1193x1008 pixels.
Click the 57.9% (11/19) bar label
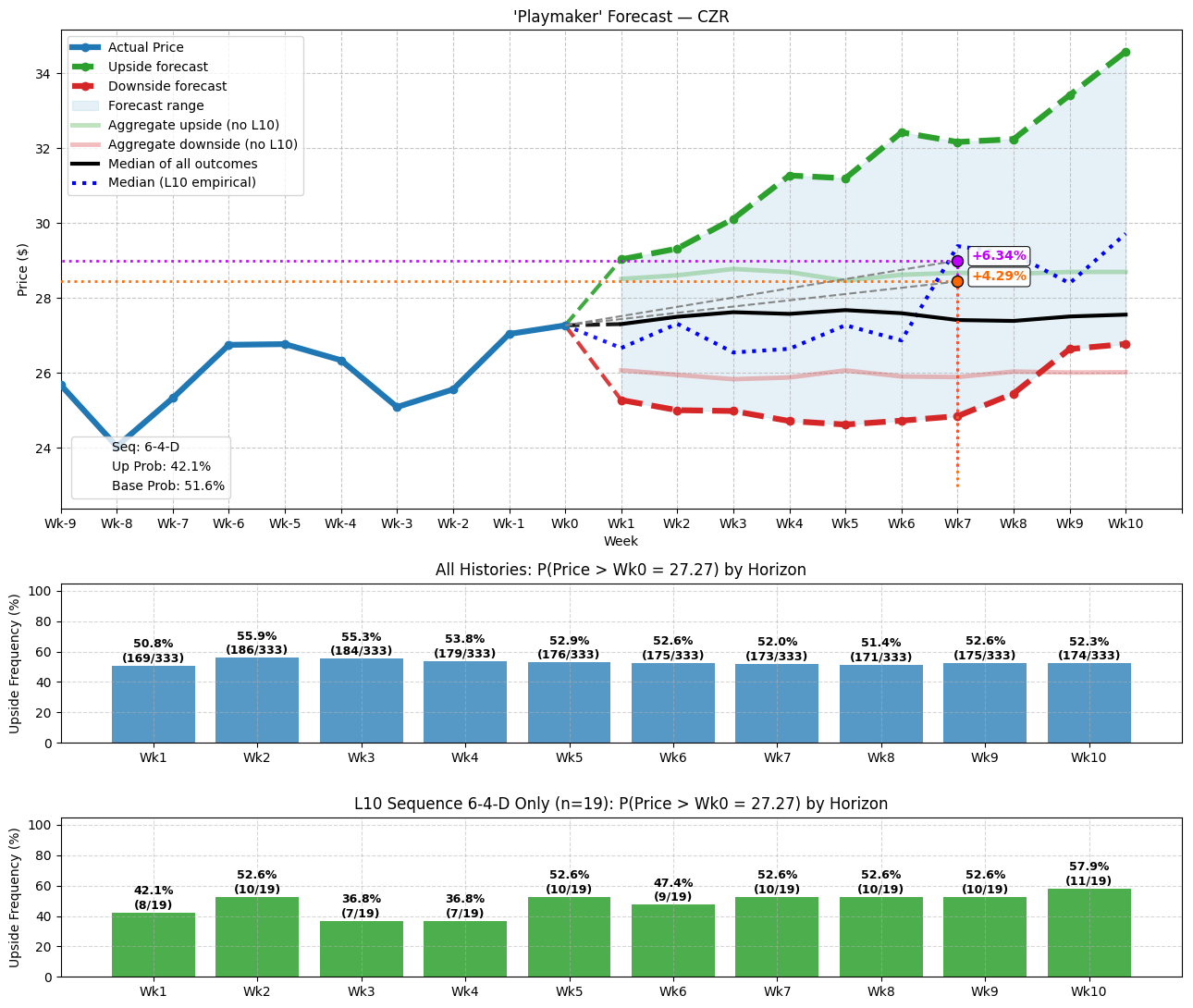tap(1089, 874)
